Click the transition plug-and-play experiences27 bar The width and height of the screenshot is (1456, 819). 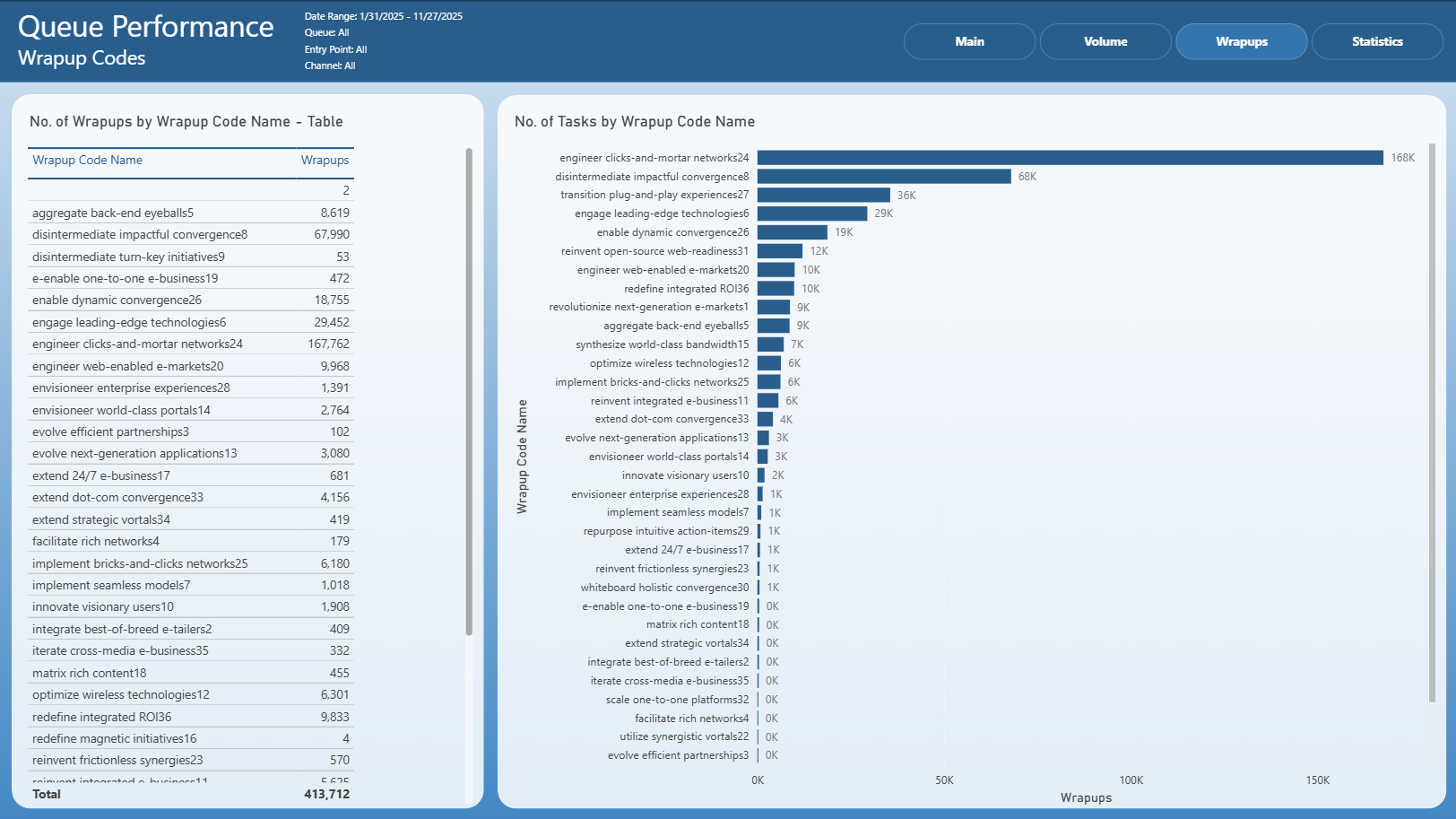pyautogui.click(x=824, y=195)
